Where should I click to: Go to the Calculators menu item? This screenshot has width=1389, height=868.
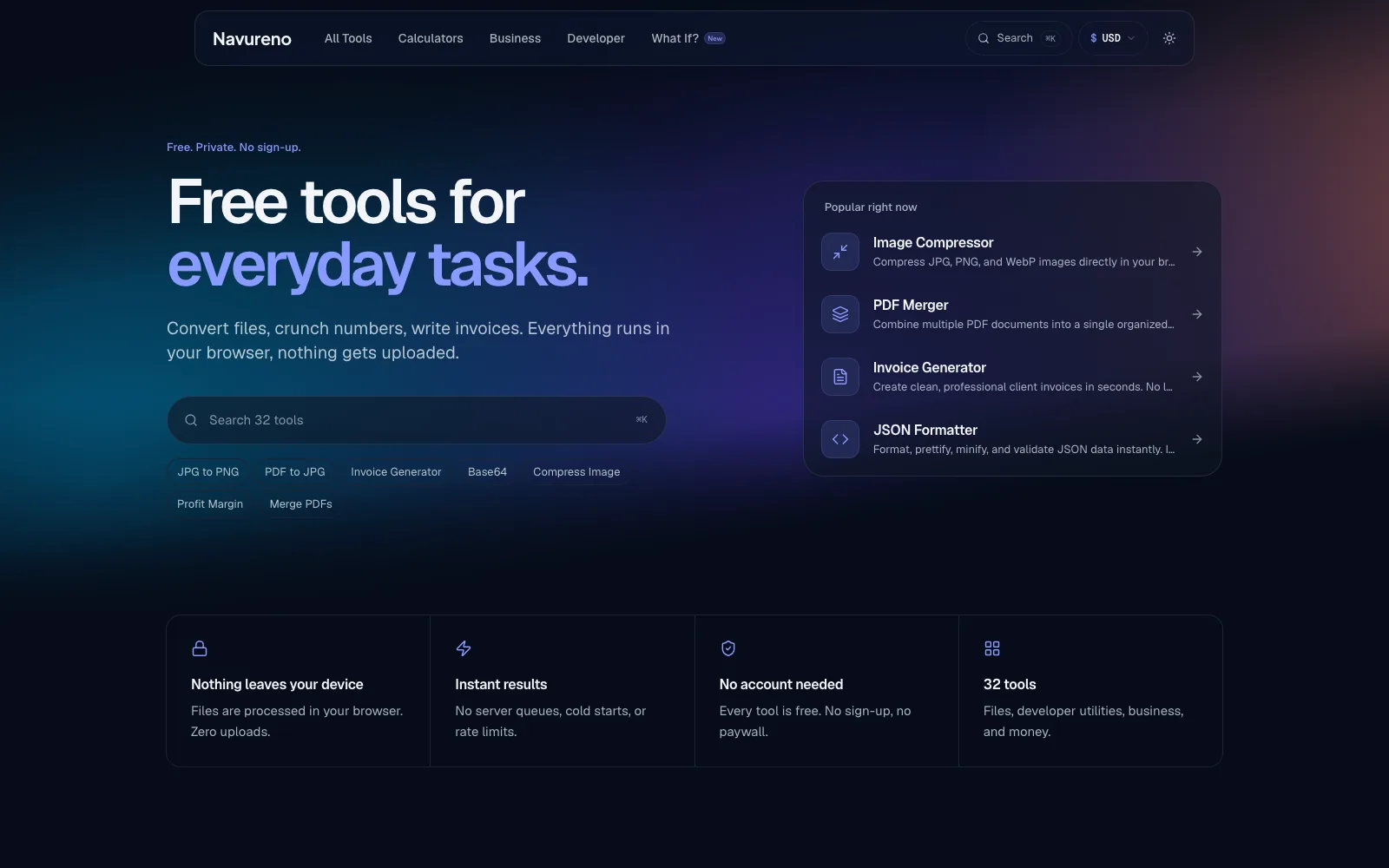[x=431, y=38]
